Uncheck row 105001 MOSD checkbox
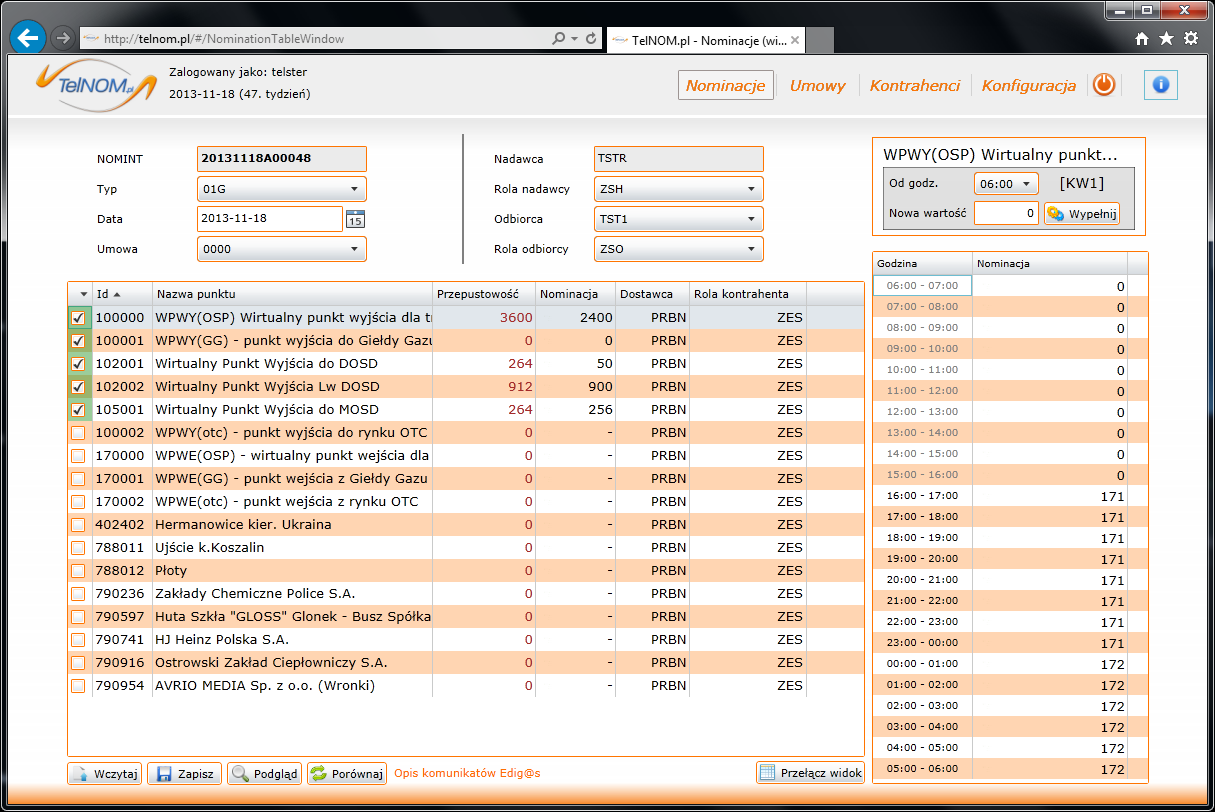Viewport: 1215px width, 812px height. [x=78, y=409]
